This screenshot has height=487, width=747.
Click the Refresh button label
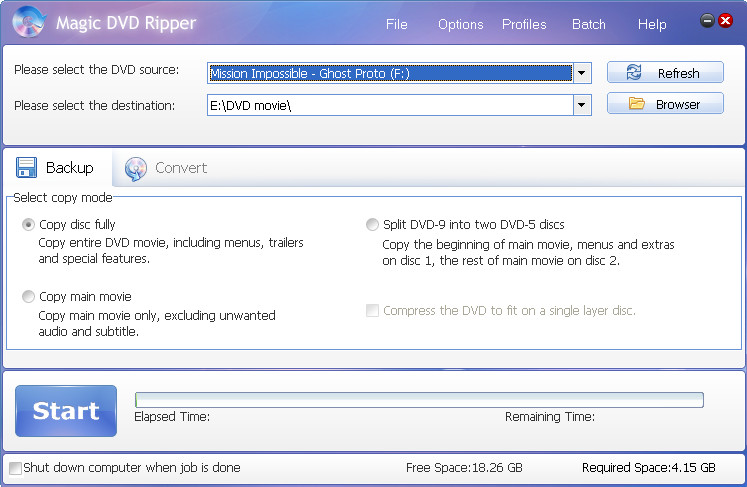click(x=678, y=73)
